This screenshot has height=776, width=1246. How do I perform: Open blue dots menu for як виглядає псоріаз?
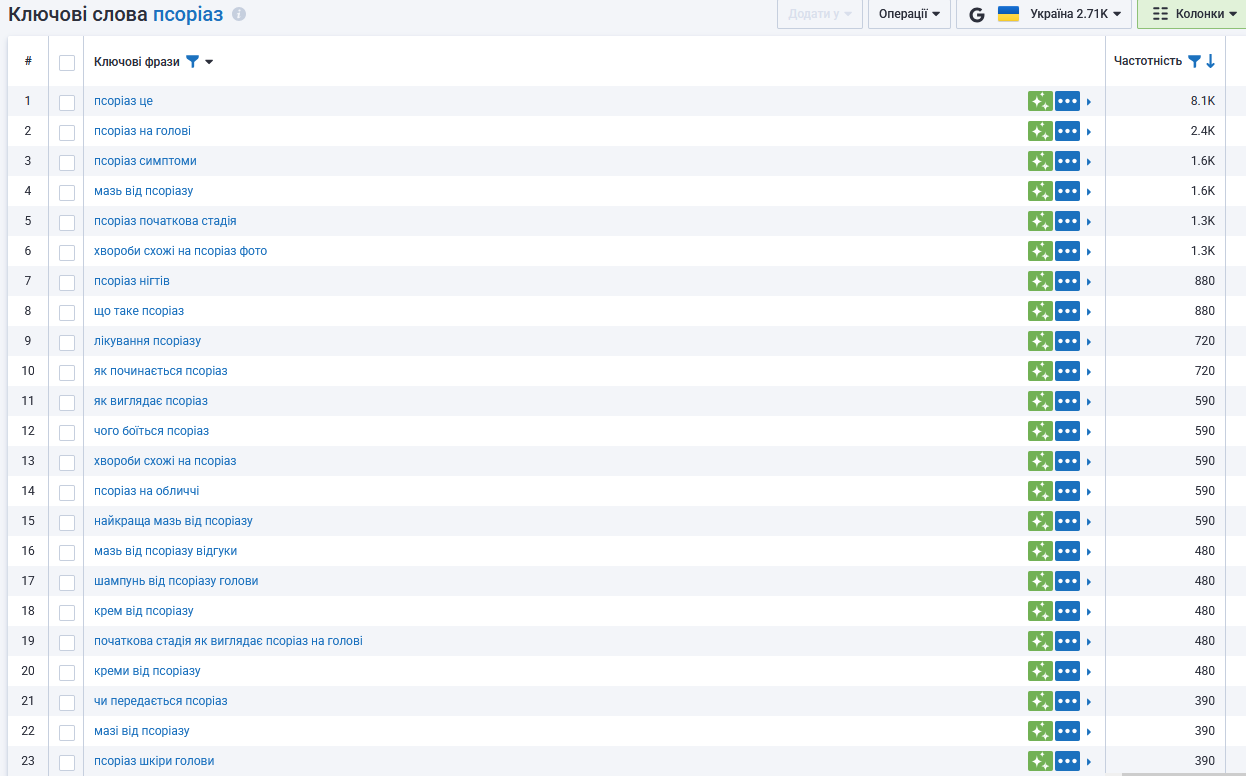[1067, 401]
